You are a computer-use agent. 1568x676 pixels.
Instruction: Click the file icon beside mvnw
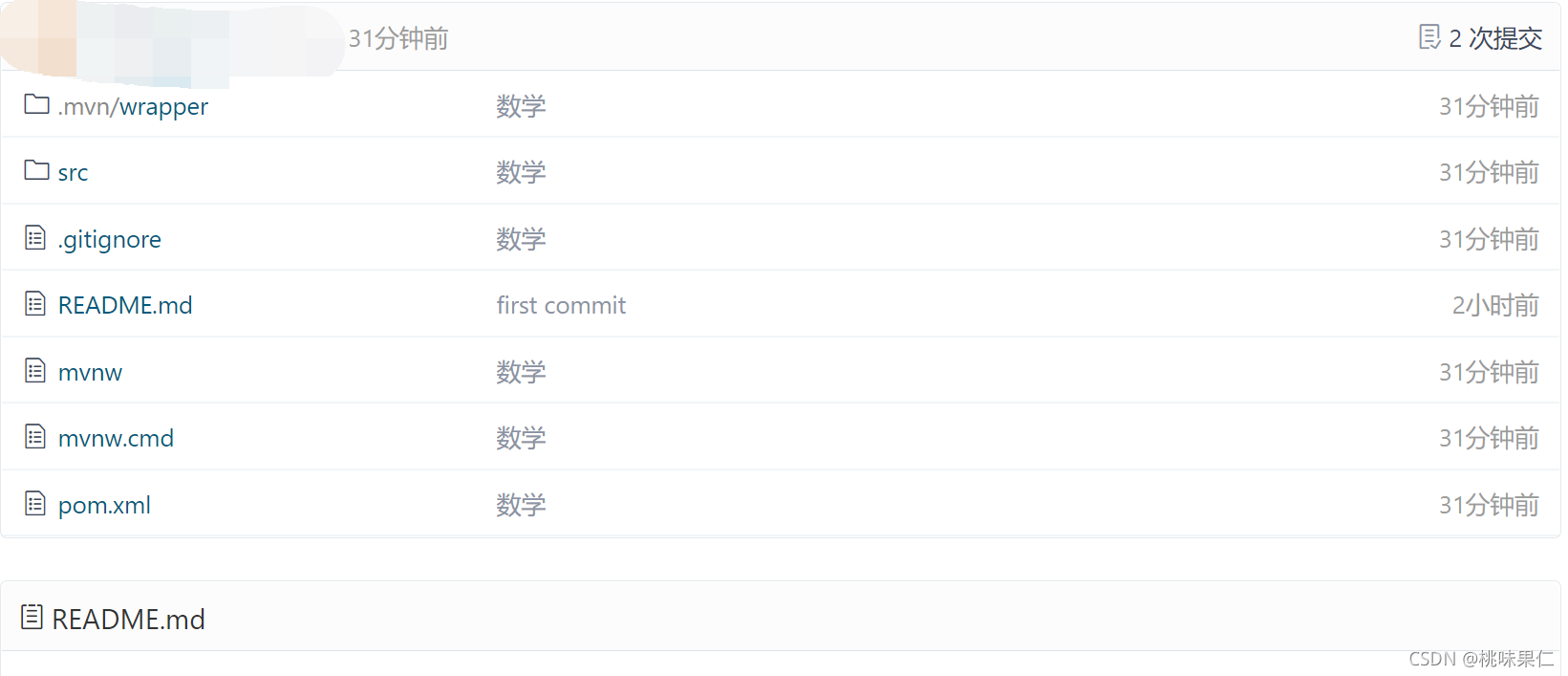click(x=35, y=370)
